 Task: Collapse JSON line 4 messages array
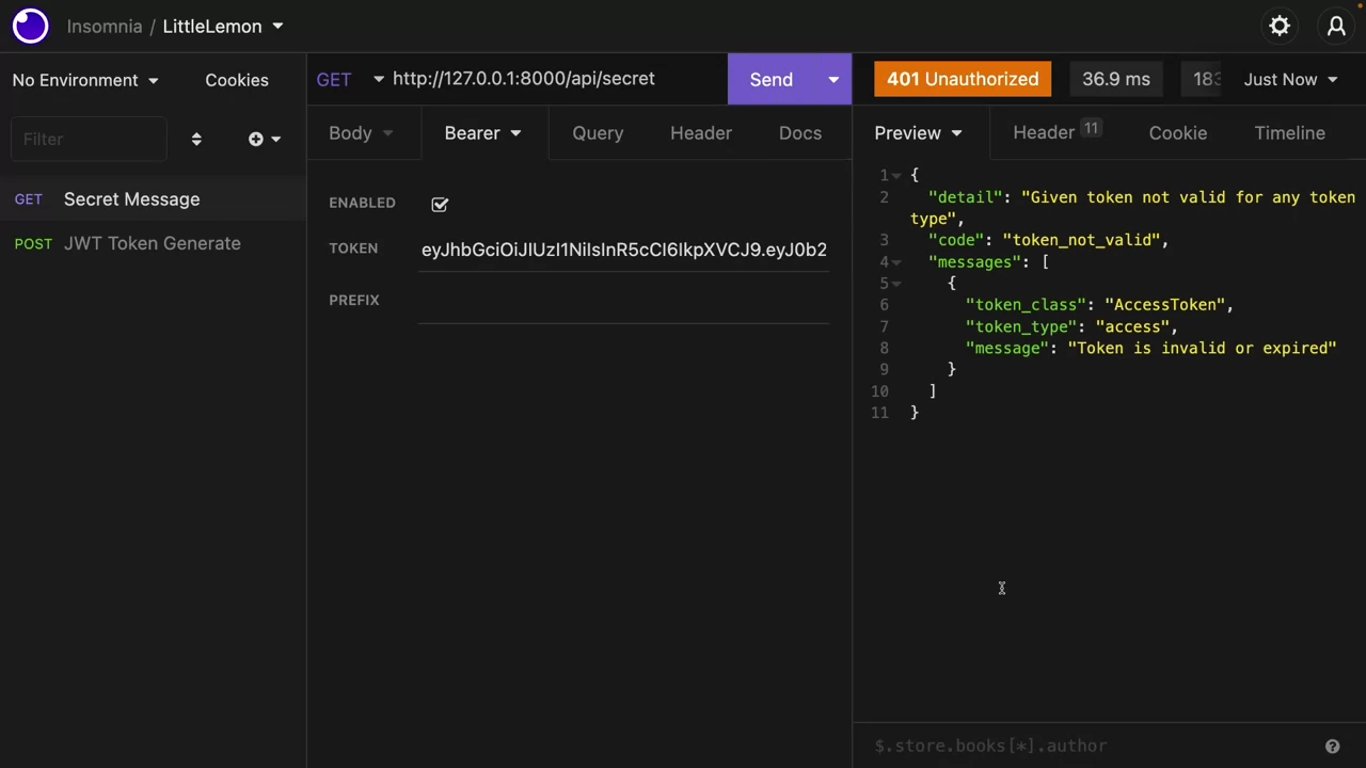point(897,262)
